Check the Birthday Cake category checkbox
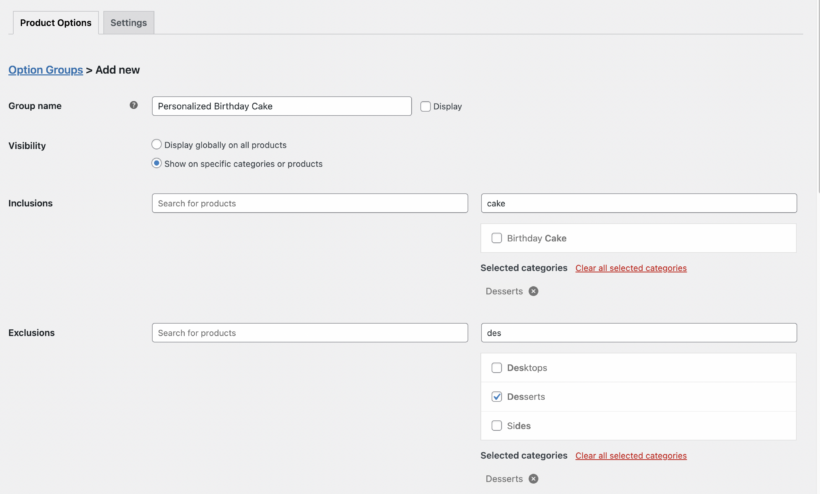Screen dimensions: 820x494 coord(497,238)
